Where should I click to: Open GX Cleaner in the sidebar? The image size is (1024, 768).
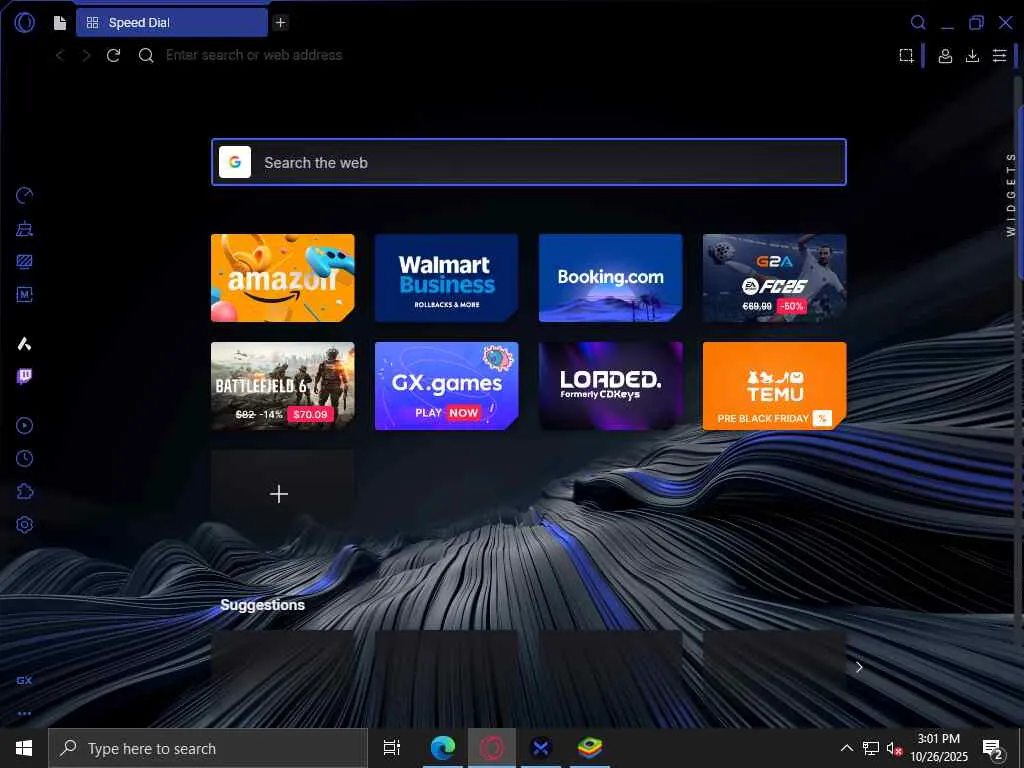[24, 229]
